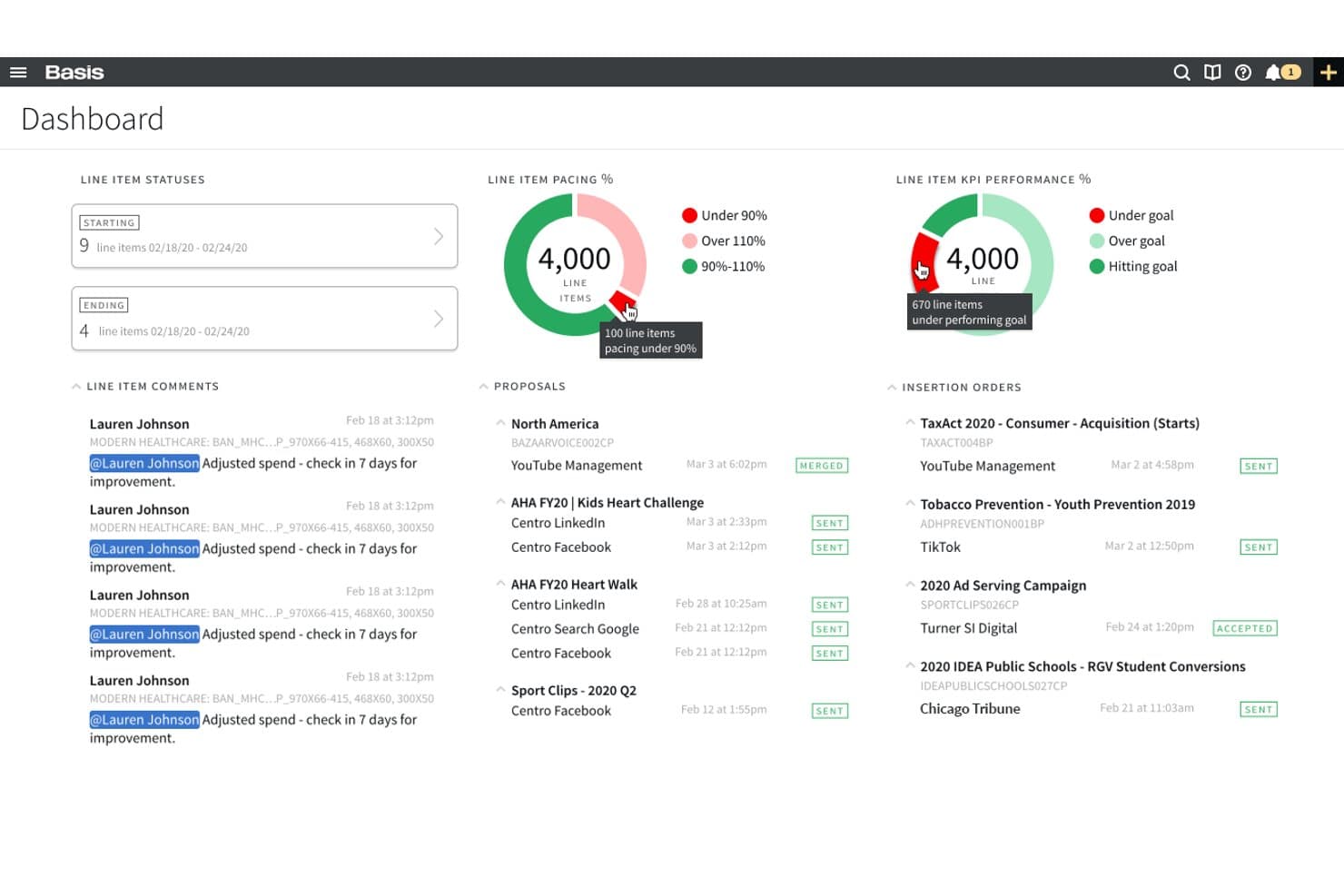
Task: Open the book guide icon
Action: coord(1212,73)
